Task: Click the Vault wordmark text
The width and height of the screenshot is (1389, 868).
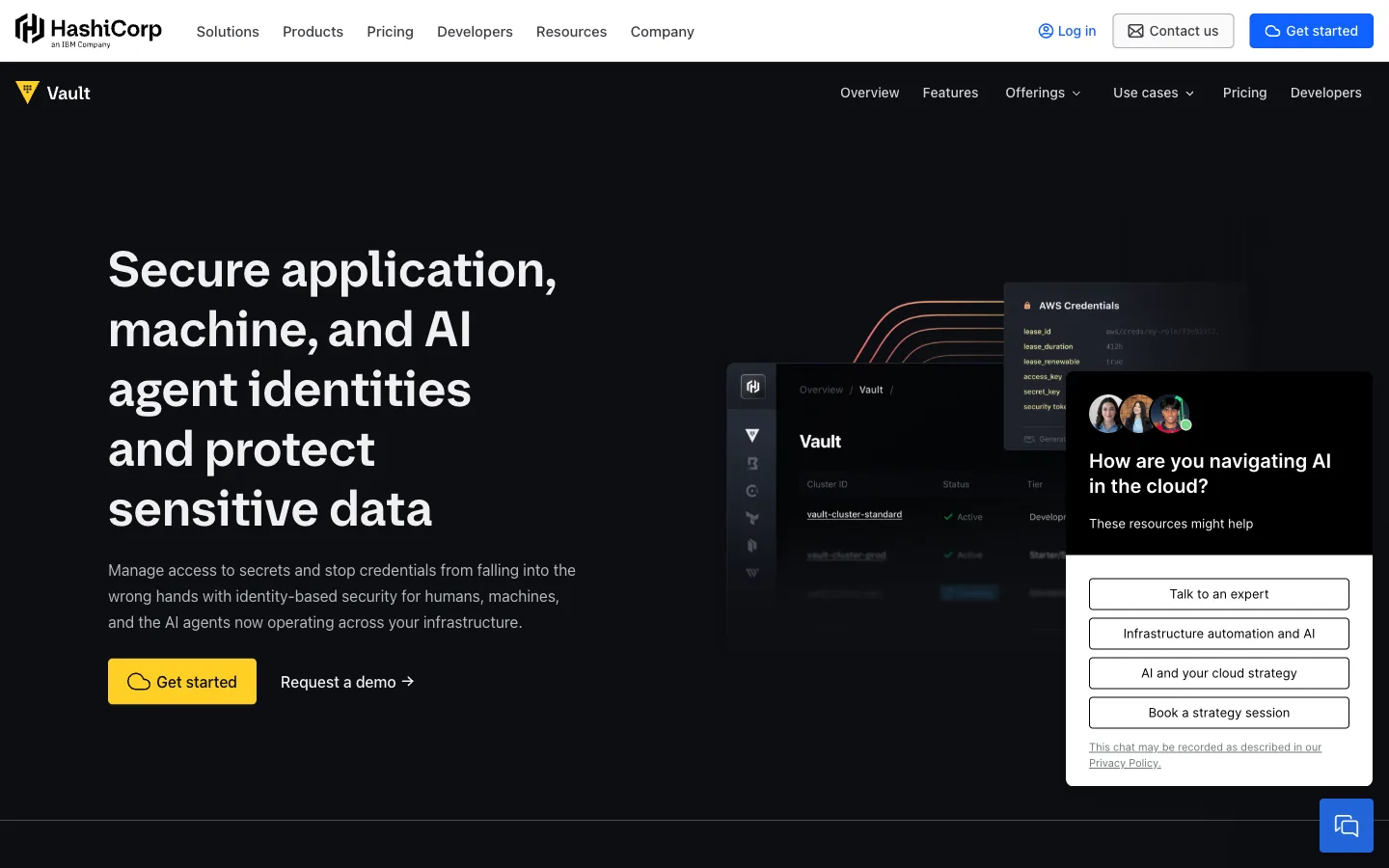Action: (68, 94)
